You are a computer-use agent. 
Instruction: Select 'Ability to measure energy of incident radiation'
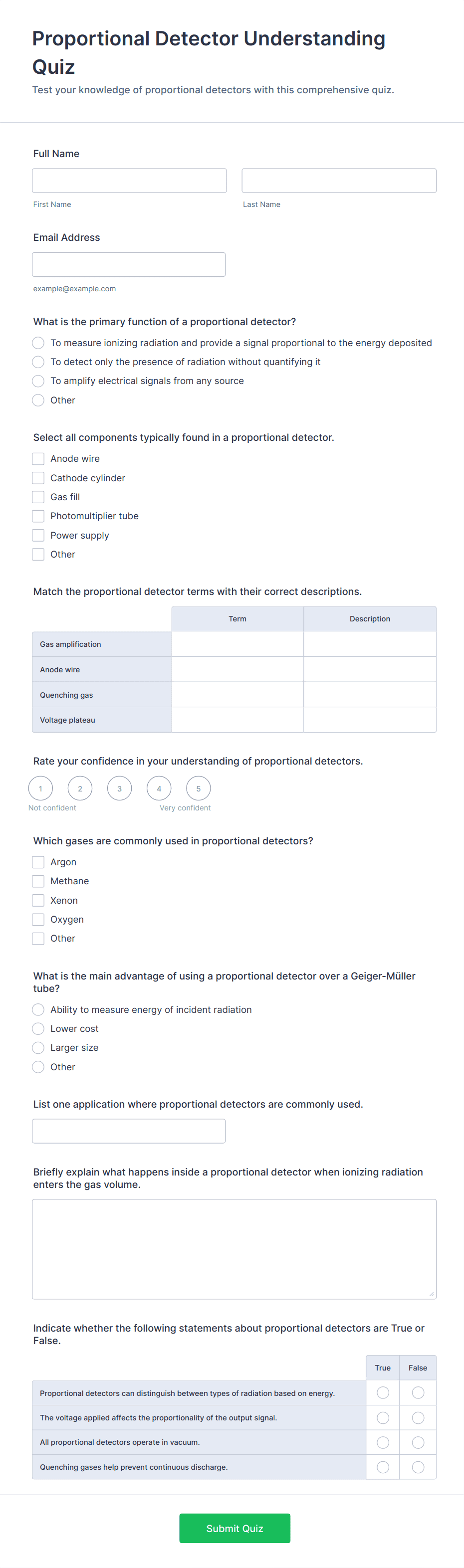click(x=38, y=1009)
